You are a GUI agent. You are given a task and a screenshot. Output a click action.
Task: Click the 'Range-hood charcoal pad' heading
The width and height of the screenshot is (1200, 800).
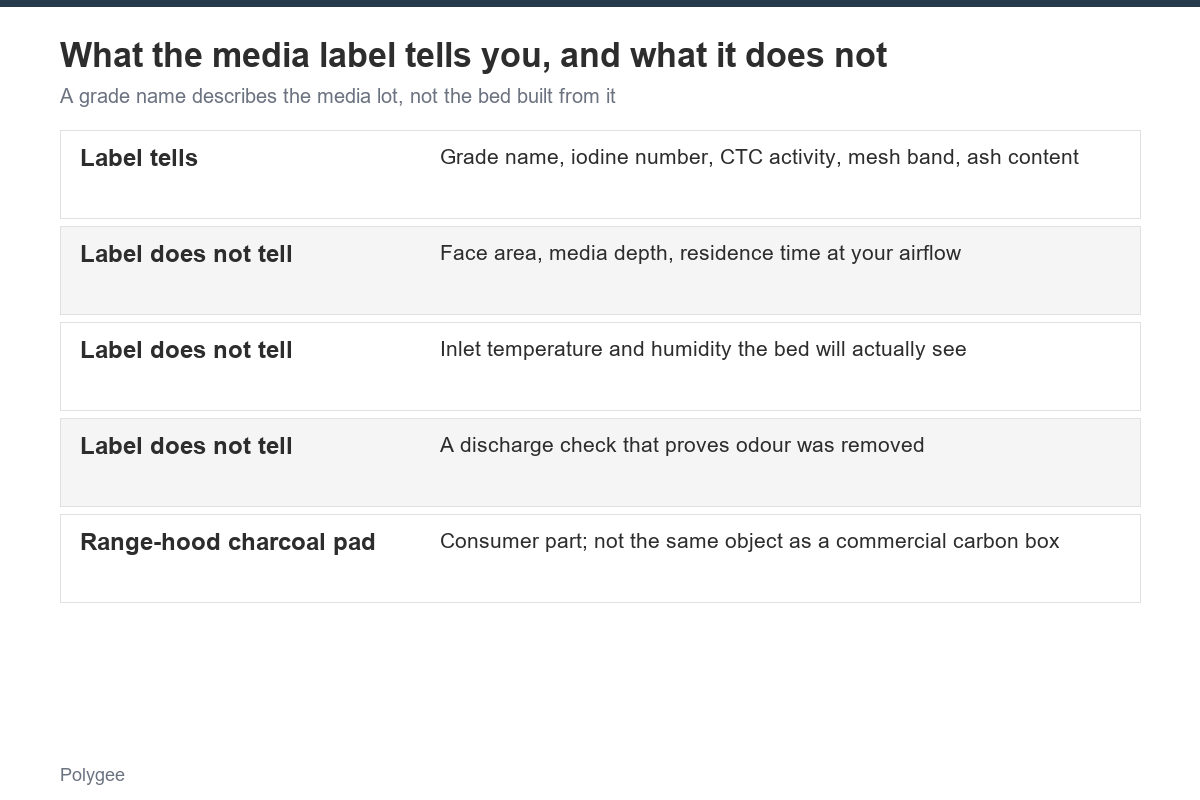click(228, 542)
